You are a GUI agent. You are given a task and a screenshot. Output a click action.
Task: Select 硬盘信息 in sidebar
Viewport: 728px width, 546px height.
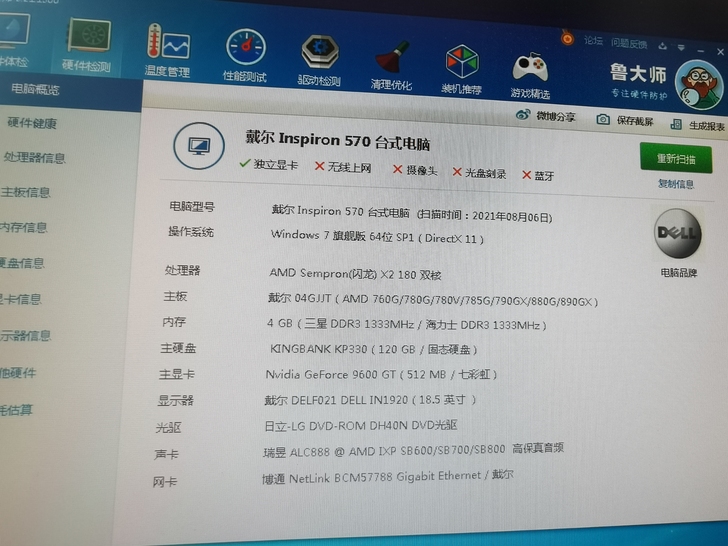point(22,263)
